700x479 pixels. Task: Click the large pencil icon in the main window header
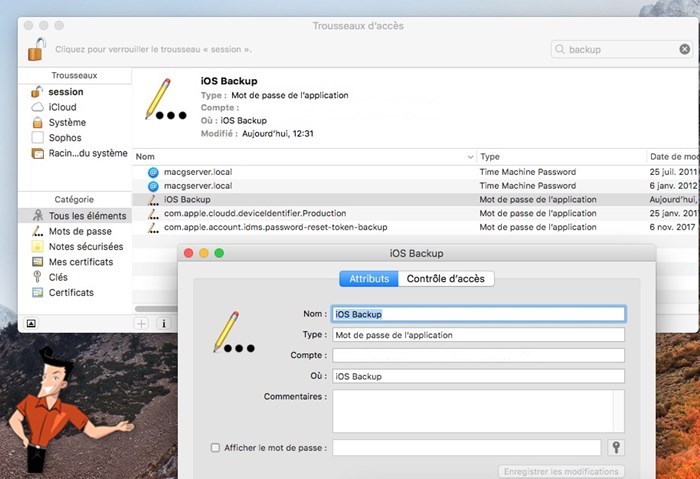[x=165, y=99]
